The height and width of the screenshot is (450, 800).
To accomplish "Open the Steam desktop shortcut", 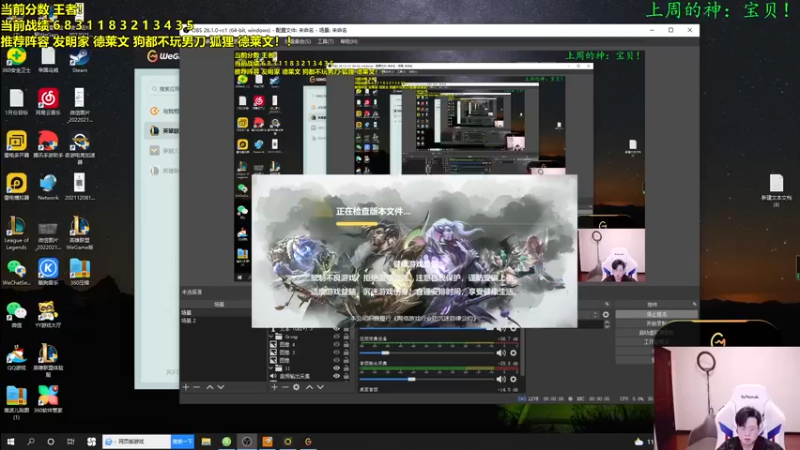I will 79,60.
